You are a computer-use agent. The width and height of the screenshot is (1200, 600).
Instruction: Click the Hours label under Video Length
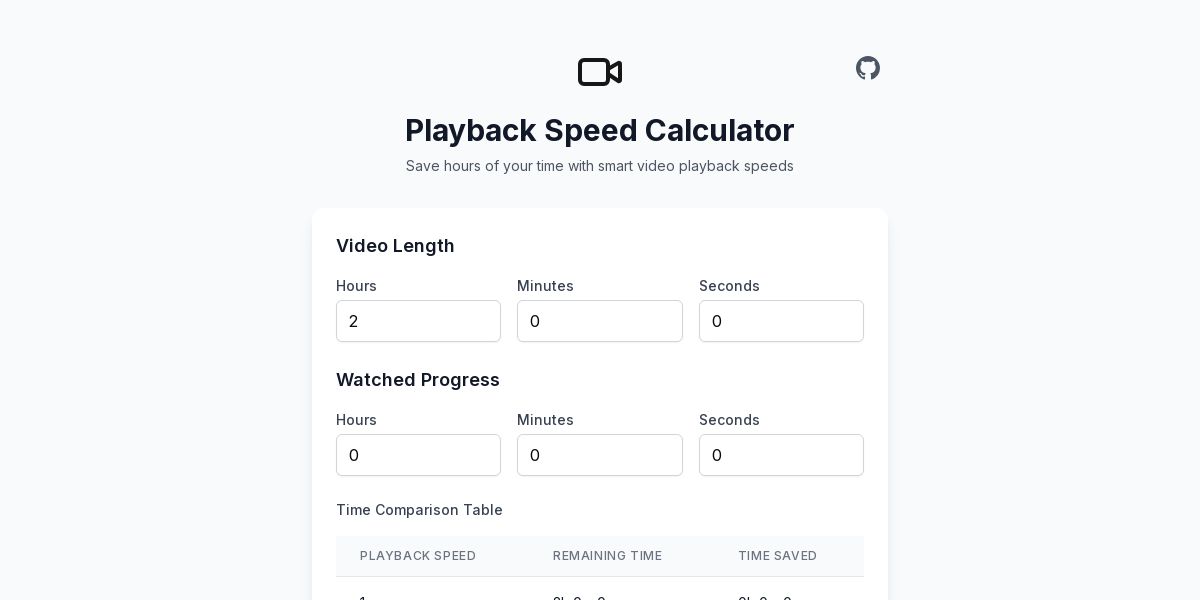356,286
